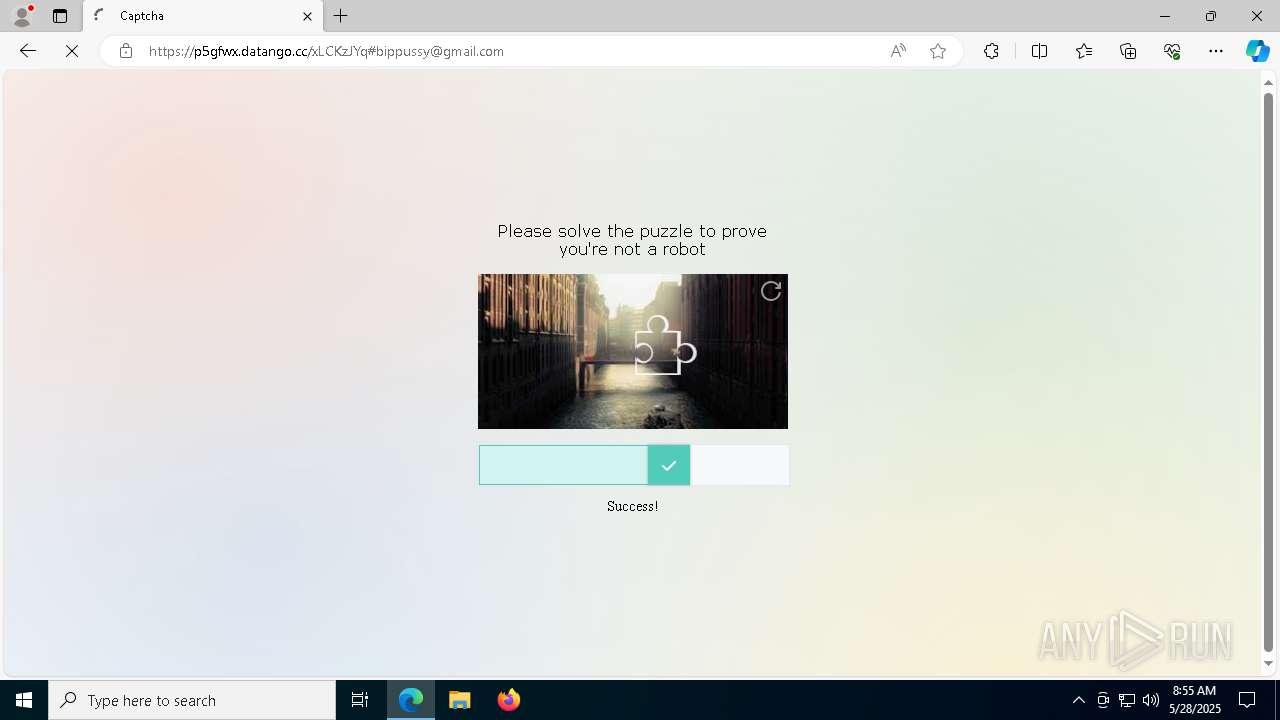The height and width of the screenshot is (720, 1280).
Task: Open the Windows Start menu
Action: [x=24, y=700]
